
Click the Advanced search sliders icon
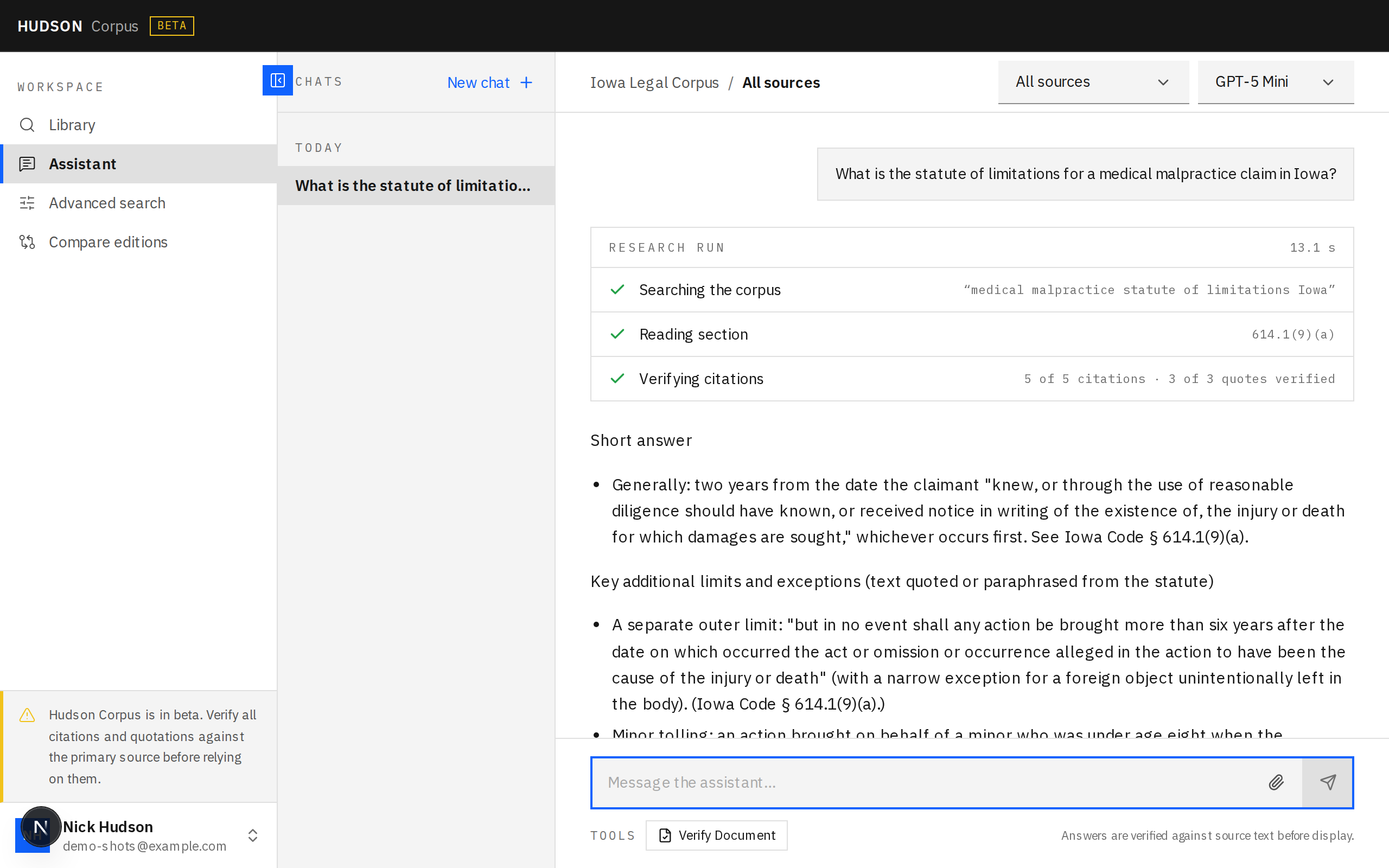[x=27, y=203]
